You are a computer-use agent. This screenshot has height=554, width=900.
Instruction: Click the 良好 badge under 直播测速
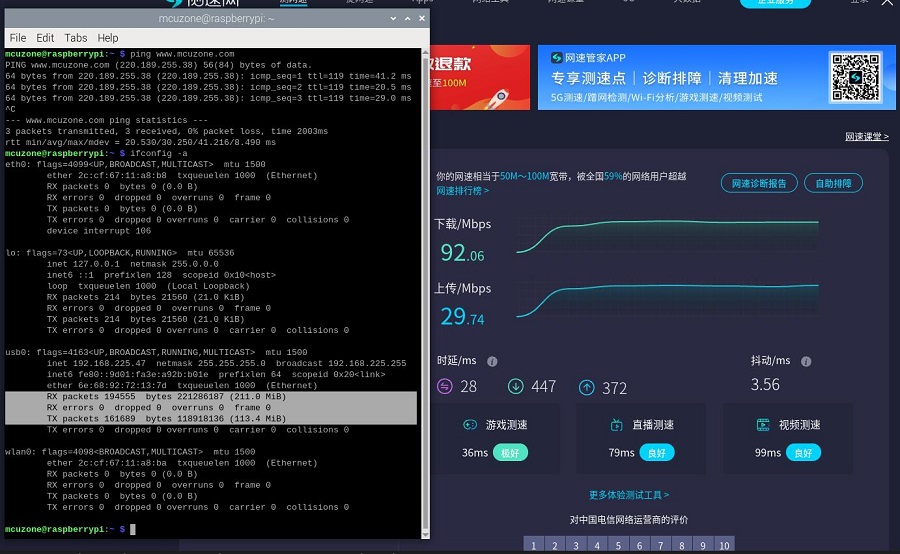[x=657, y=453]
